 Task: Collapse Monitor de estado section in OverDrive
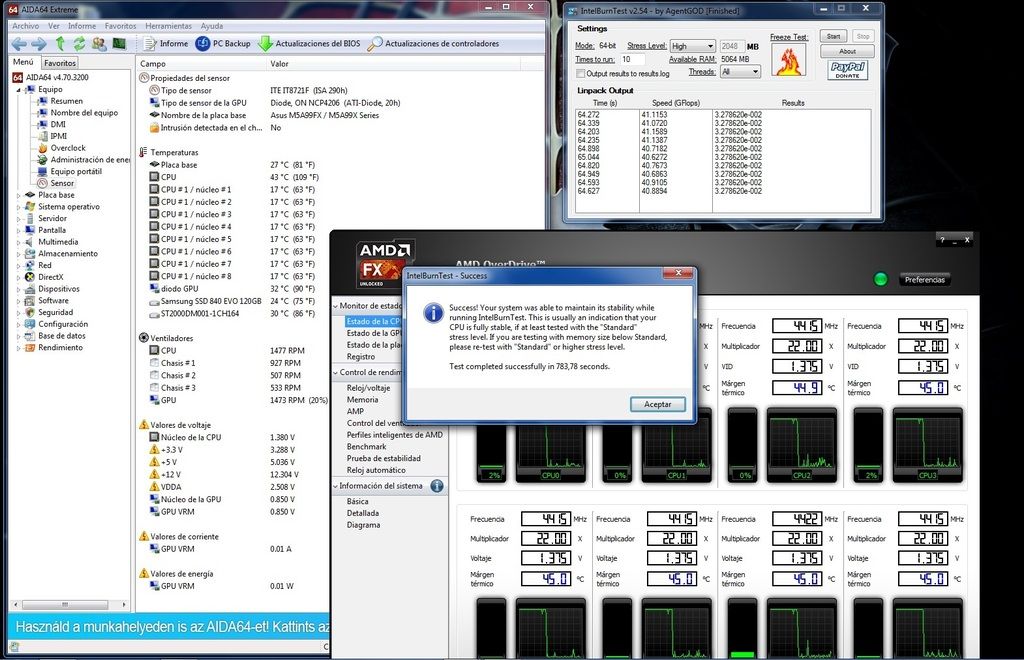pyautogui.click(x=336, y=306)
